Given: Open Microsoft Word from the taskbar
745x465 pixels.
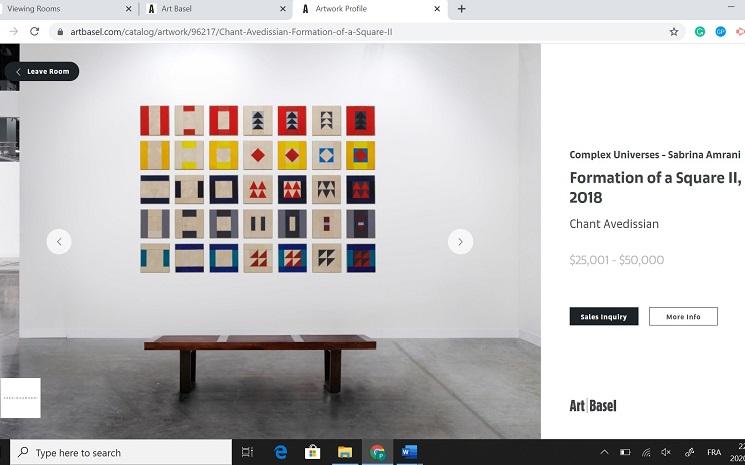Looking at the screenshot, I should (x=409, y=452).
